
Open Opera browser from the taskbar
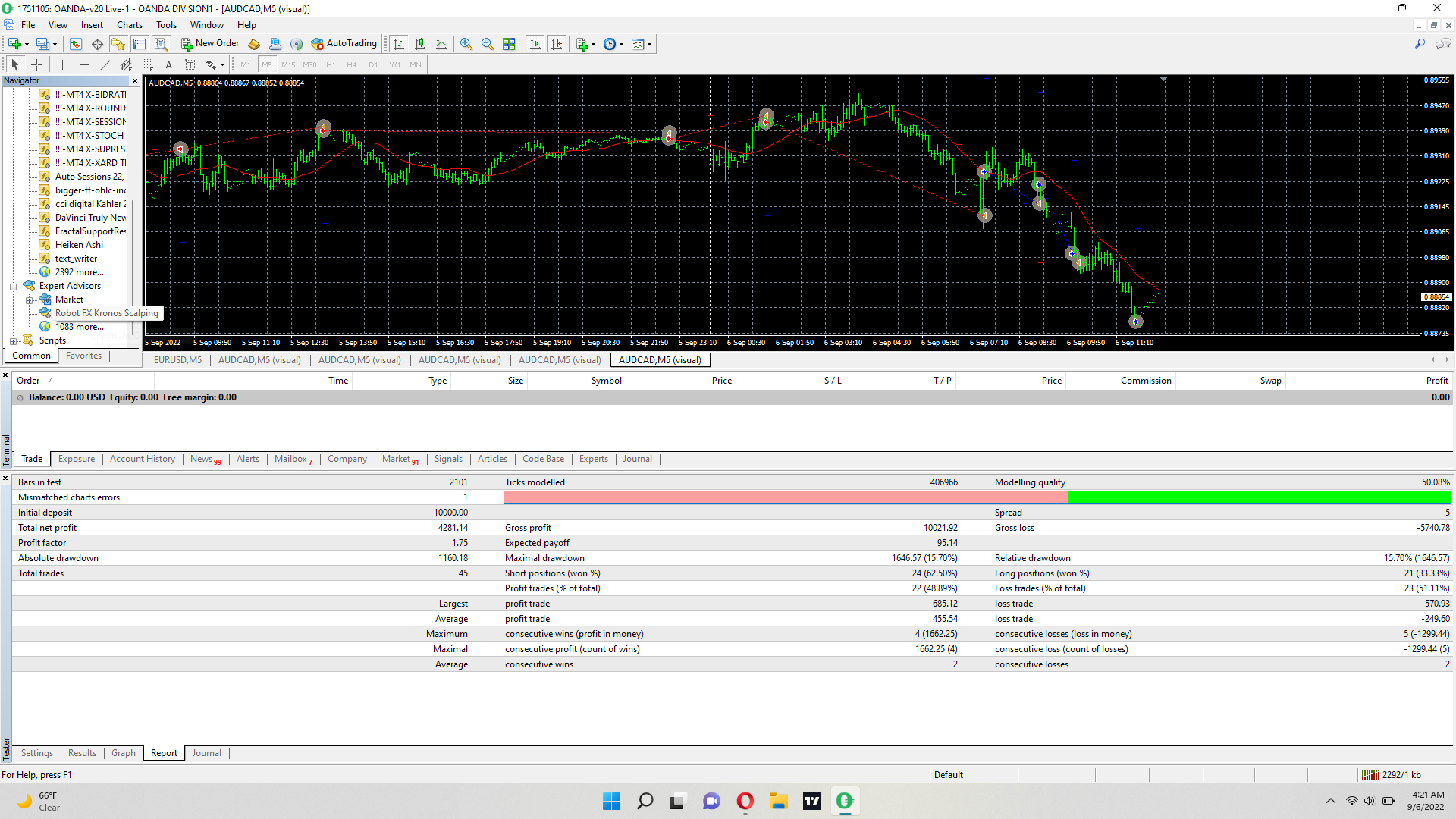point(745,801)
